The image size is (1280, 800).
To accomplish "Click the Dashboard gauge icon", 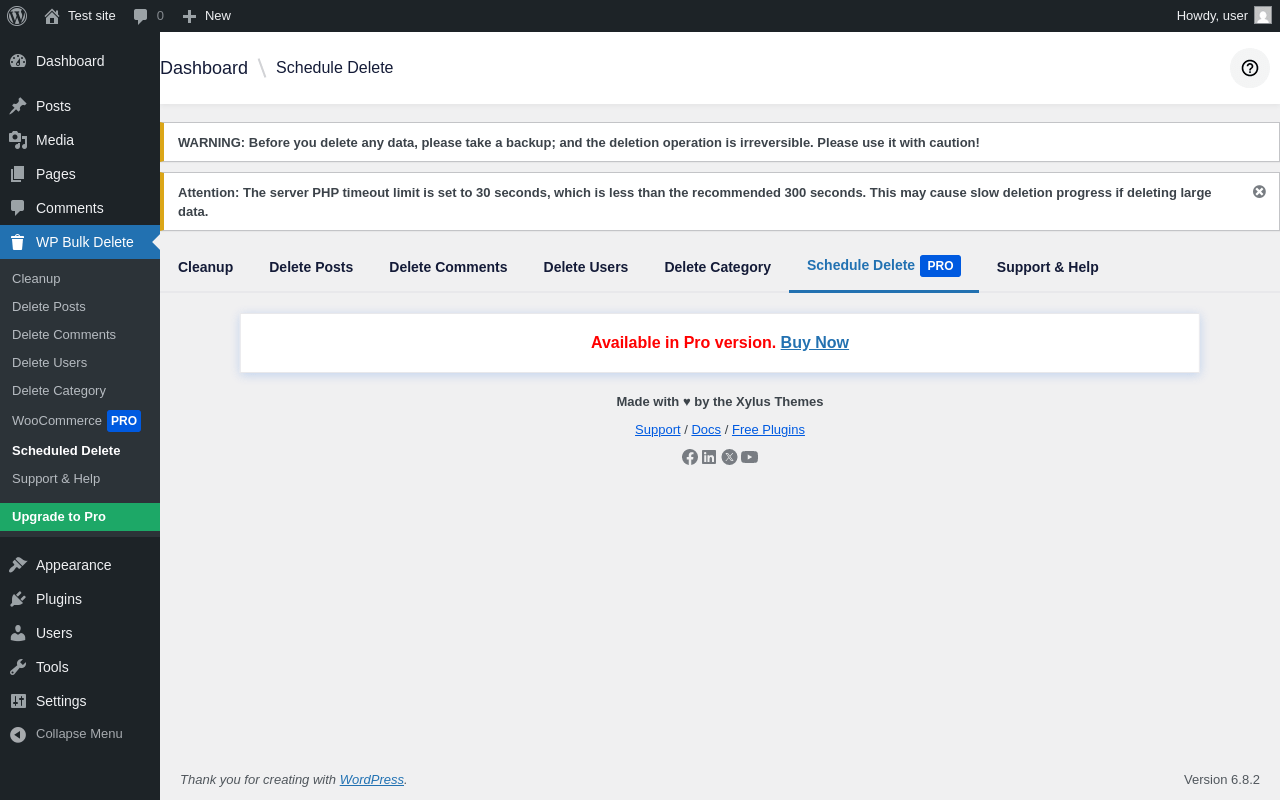I will coord(18,61).
